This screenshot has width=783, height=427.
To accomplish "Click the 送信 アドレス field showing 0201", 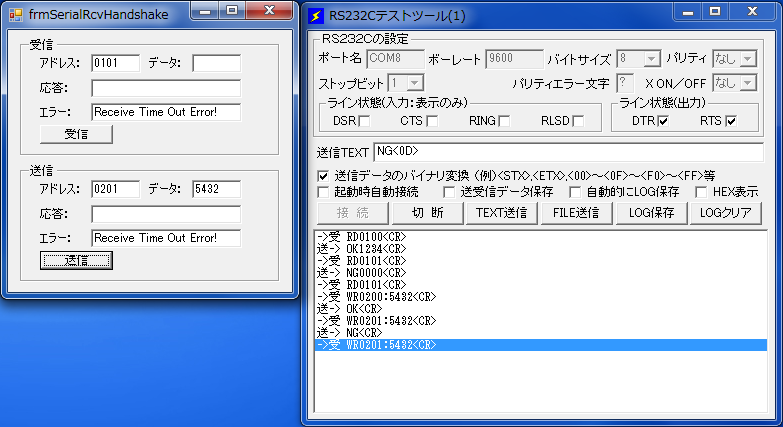I will [x=116, y=189].
